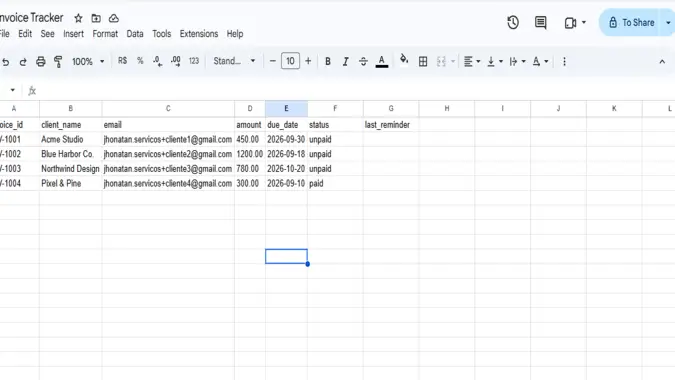Select the cell 'Blue Harbor Co.'
Screen dimensions: 675x380
point(71,154)
